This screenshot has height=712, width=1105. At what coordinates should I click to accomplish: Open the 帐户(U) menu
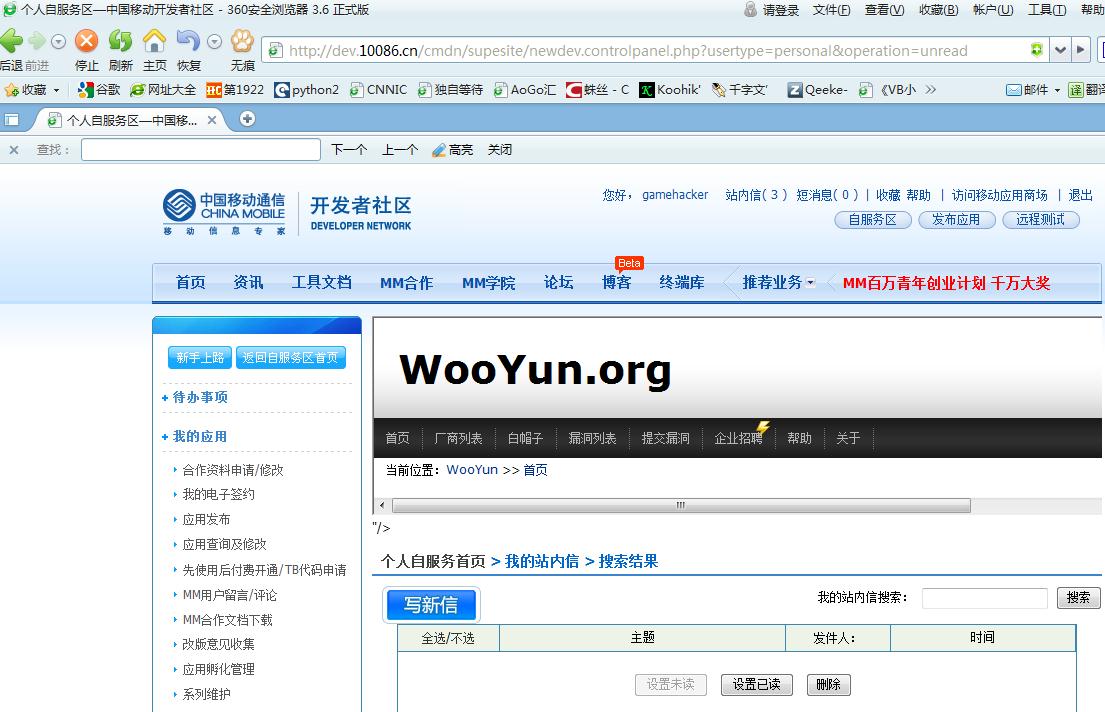point(993,10)
